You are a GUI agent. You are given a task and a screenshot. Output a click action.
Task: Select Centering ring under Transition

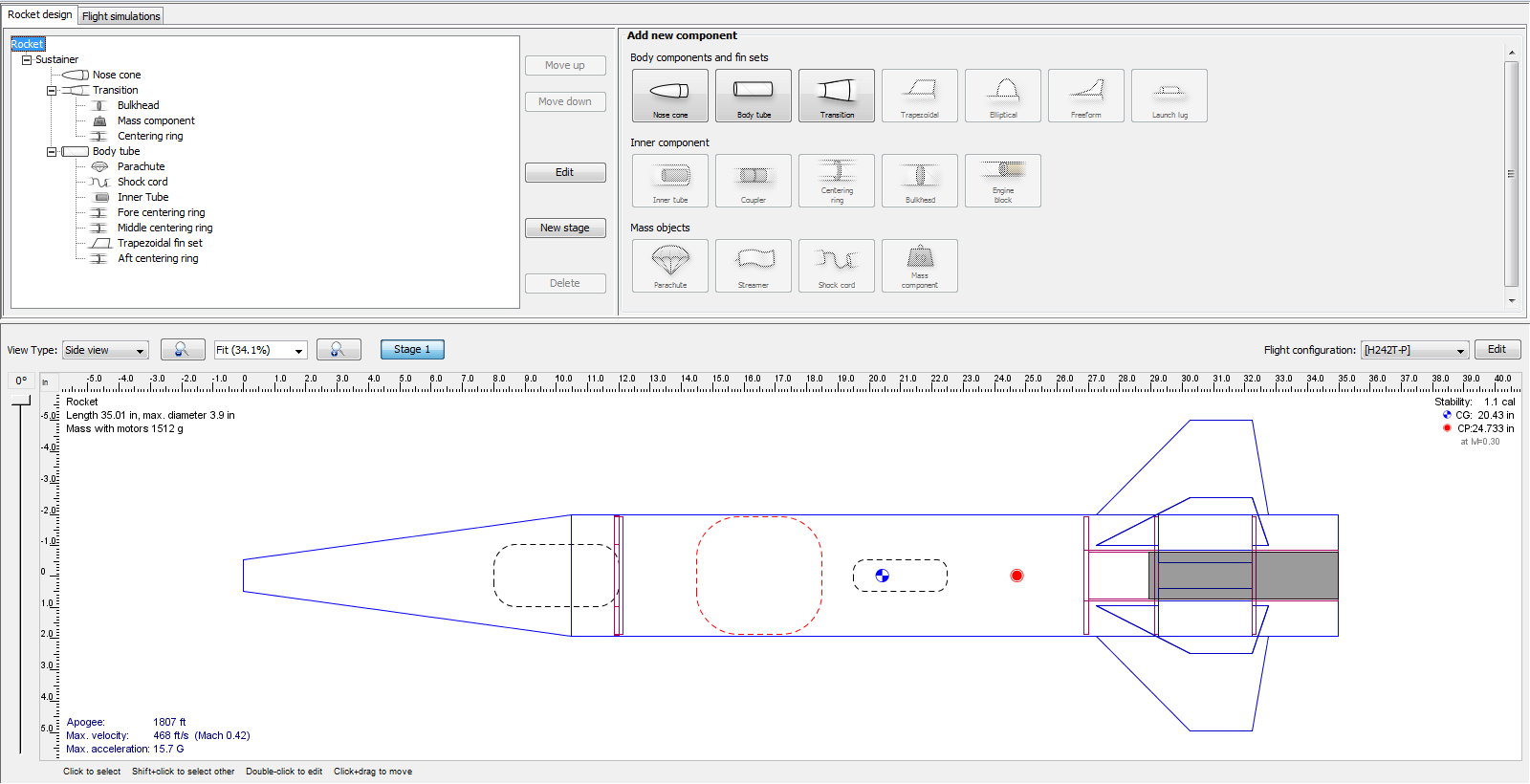tap(150, 136)
